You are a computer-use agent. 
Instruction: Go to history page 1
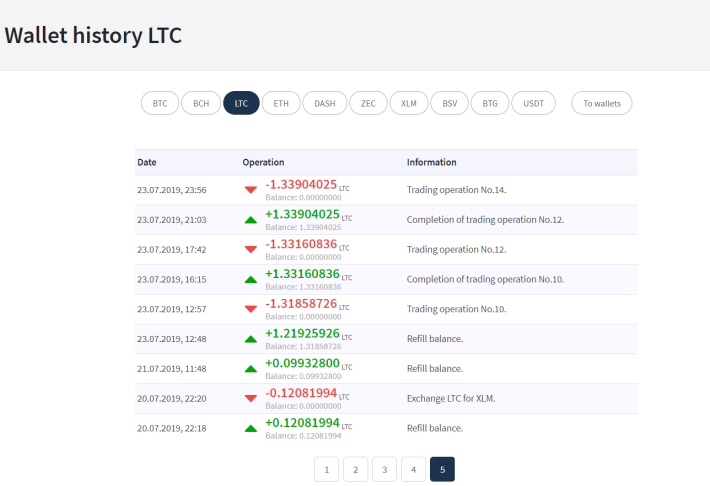pos(326,469)
